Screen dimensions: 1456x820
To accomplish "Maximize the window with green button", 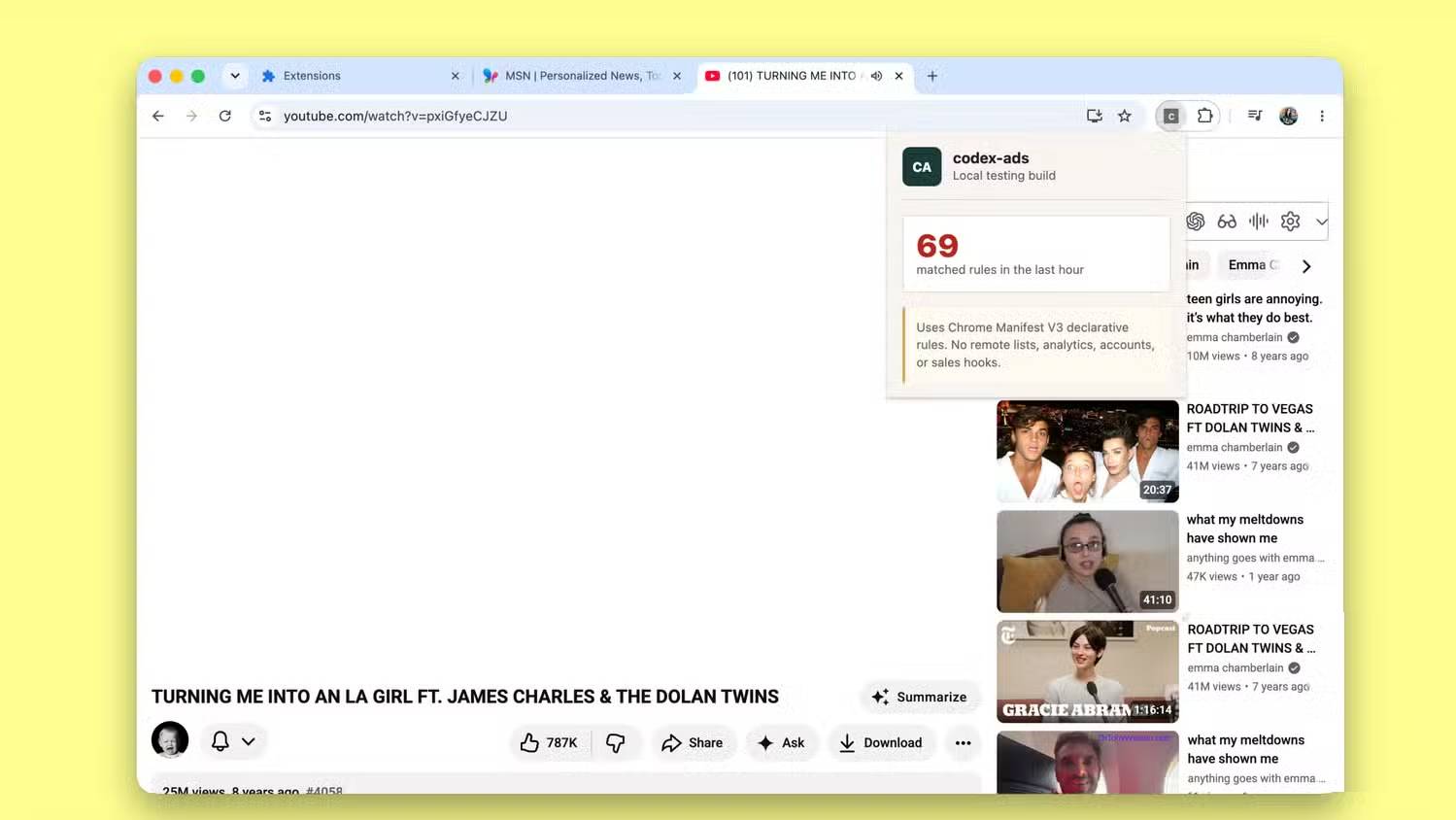I will [198, 76].
